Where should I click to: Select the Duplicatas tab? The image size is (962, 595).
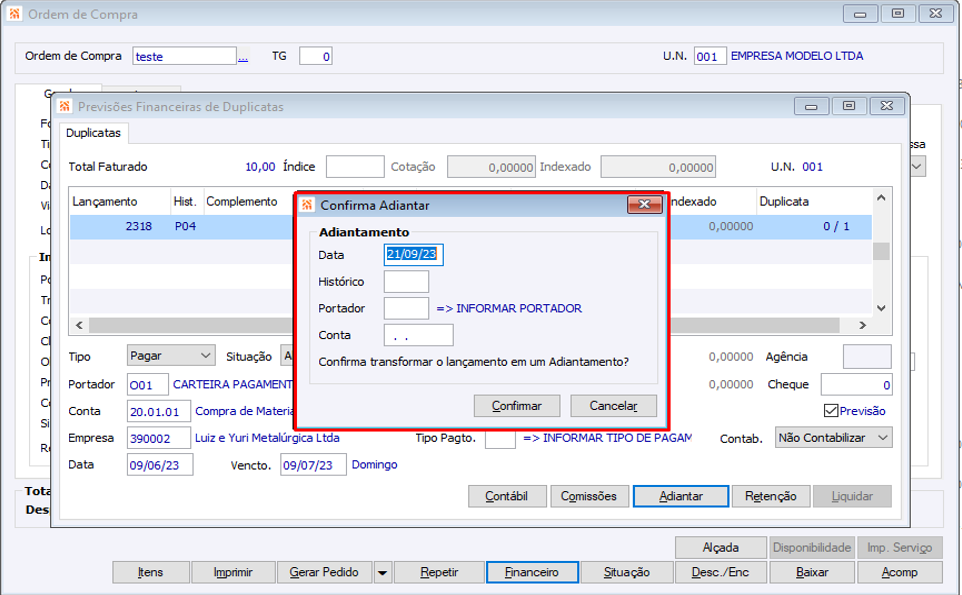click(93, 133)
